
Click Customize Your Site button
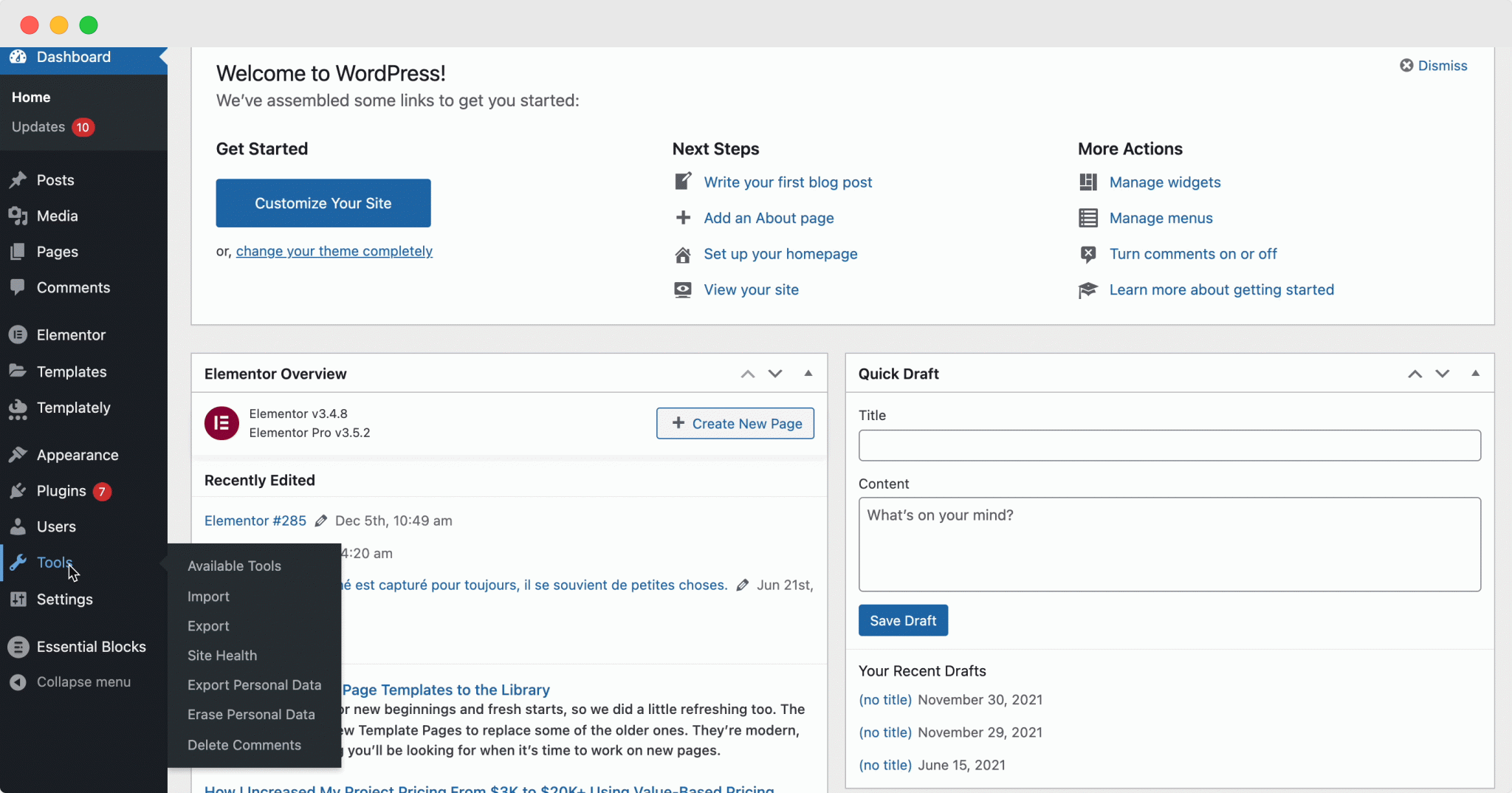point(323,203)
